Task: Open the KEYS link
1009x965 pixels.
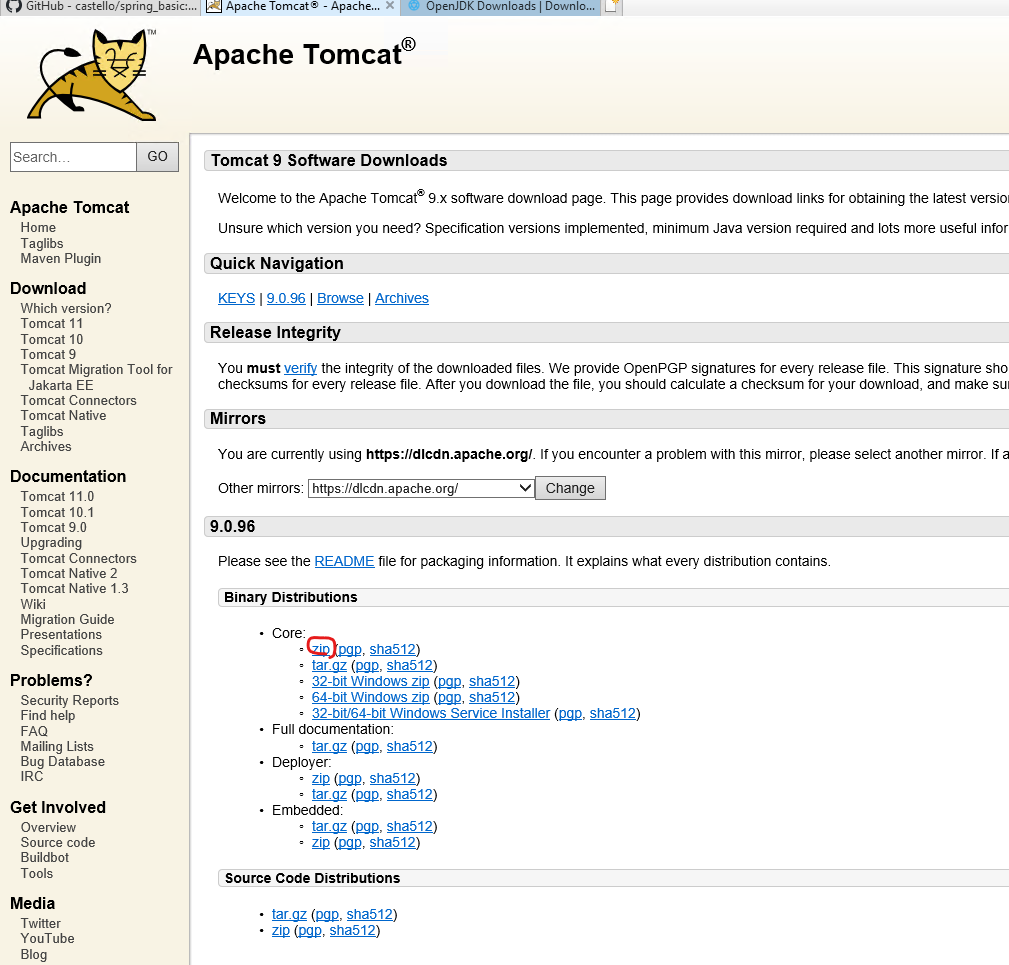Action: [236, 299]
